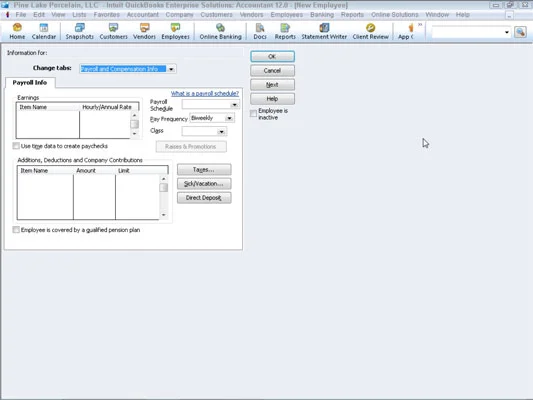The width and height of the screenshot is (533, 400).
Task: Open the Customers center icon
Action: point(113,31)
